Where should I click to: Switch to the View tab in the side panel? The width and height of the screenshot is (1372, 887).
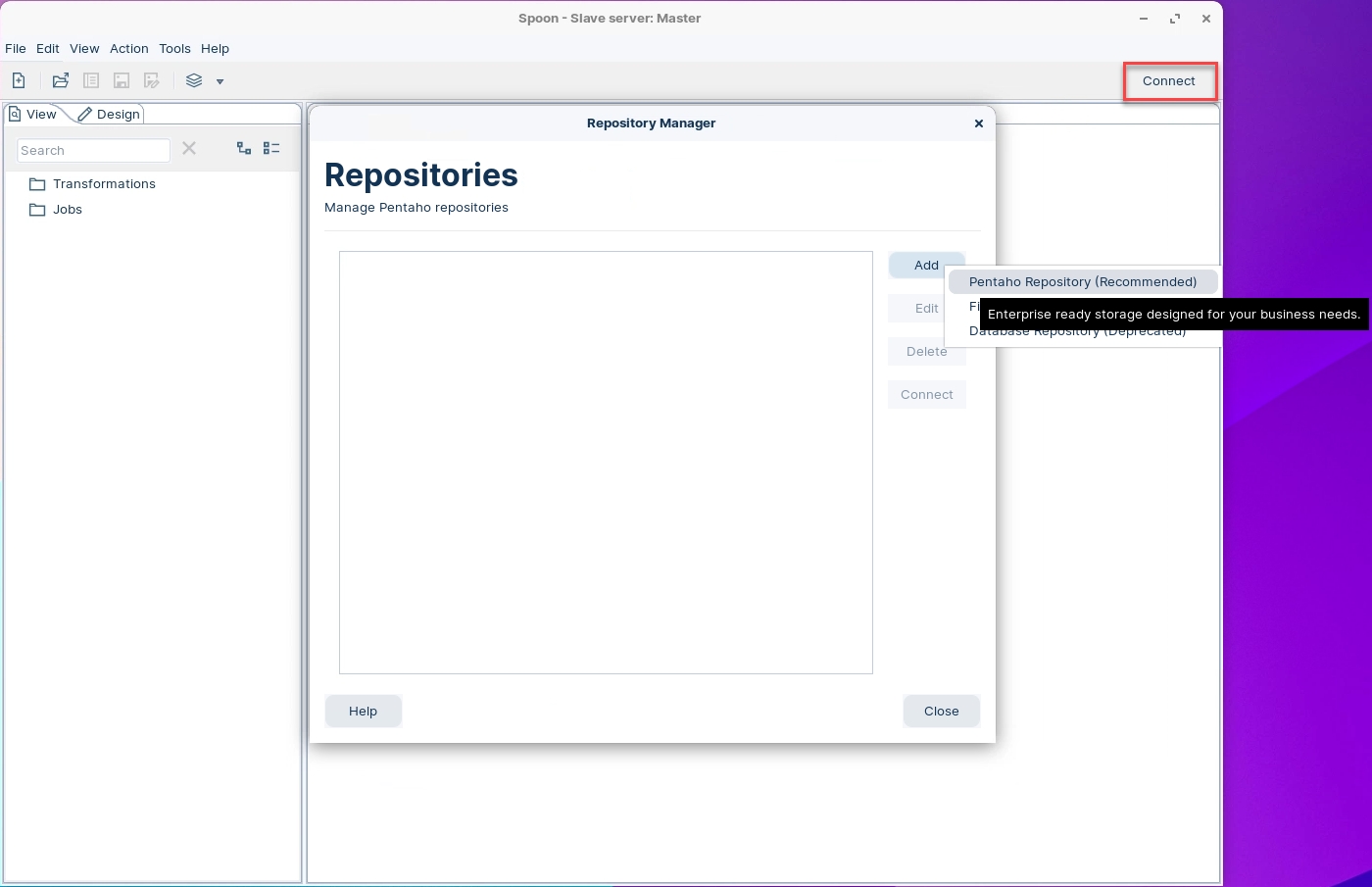[33, 114]
